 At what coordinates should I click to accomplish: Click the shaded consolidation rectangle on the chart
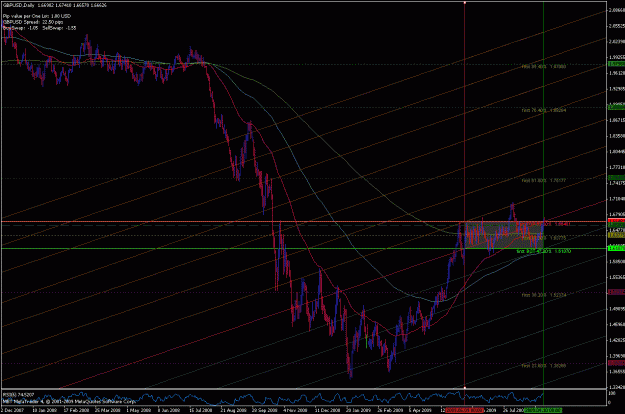(504, 235)
